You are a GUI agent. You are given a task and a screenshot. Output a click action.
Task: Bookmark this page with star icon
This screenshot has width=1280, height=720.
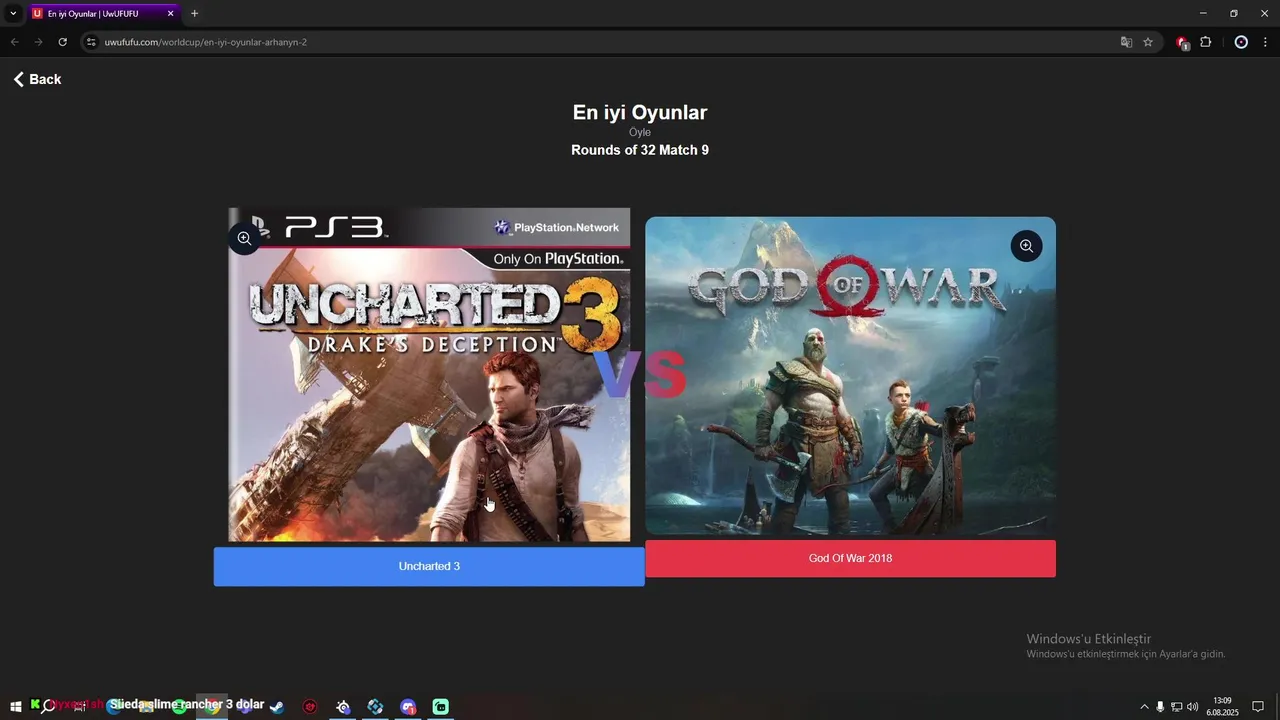tap(1148, 42)
